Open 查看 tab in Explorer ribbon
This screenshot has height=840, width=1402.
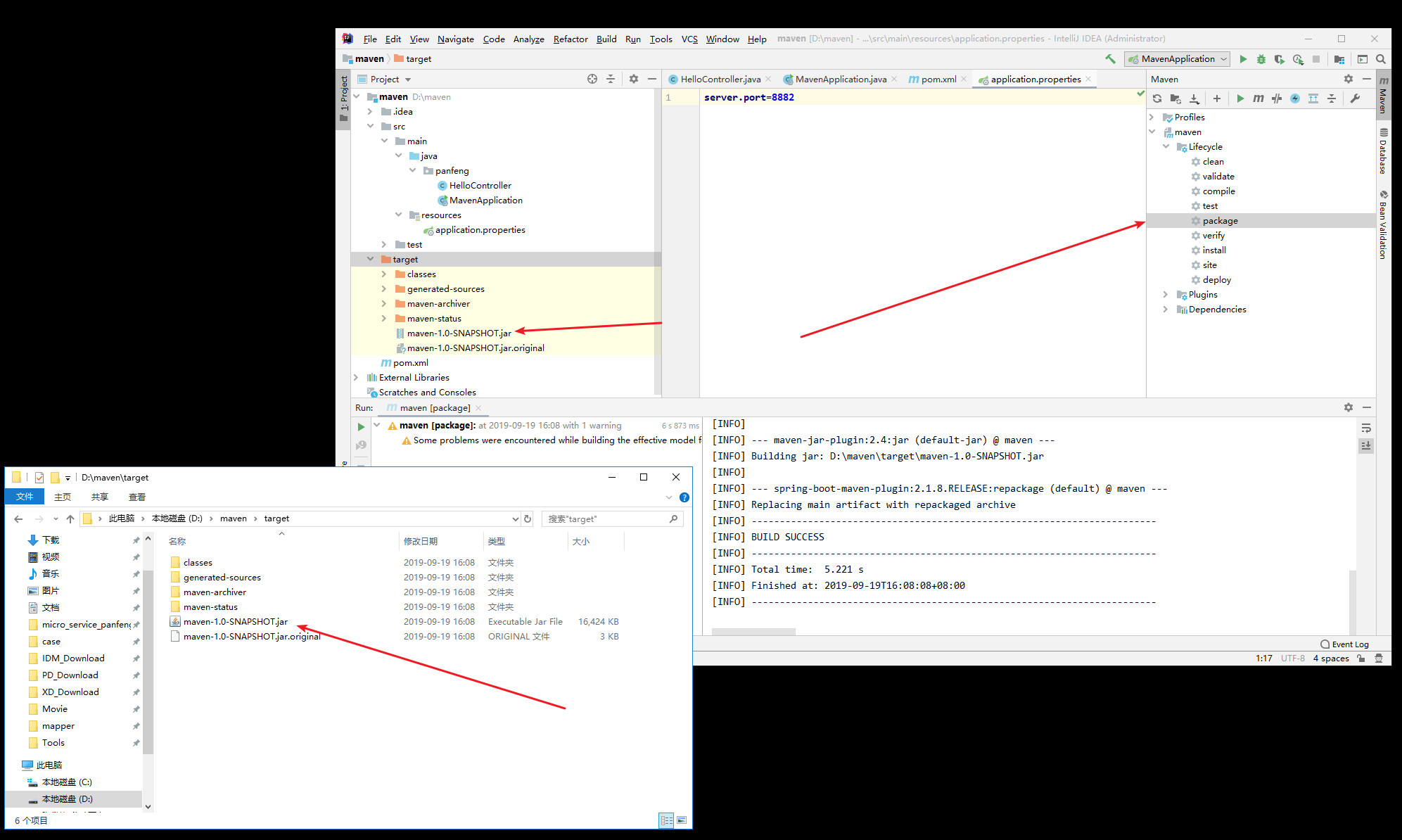137,497
